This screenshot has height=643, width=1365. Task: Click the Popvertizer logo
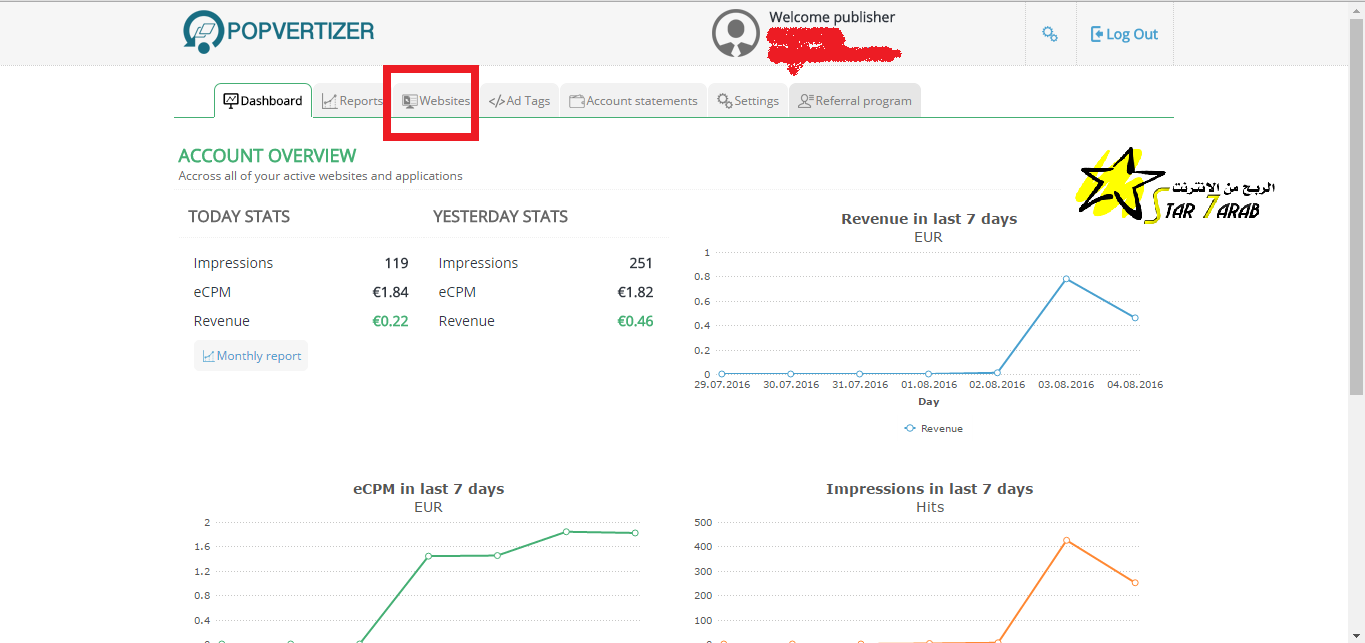(x=278, y=31)
